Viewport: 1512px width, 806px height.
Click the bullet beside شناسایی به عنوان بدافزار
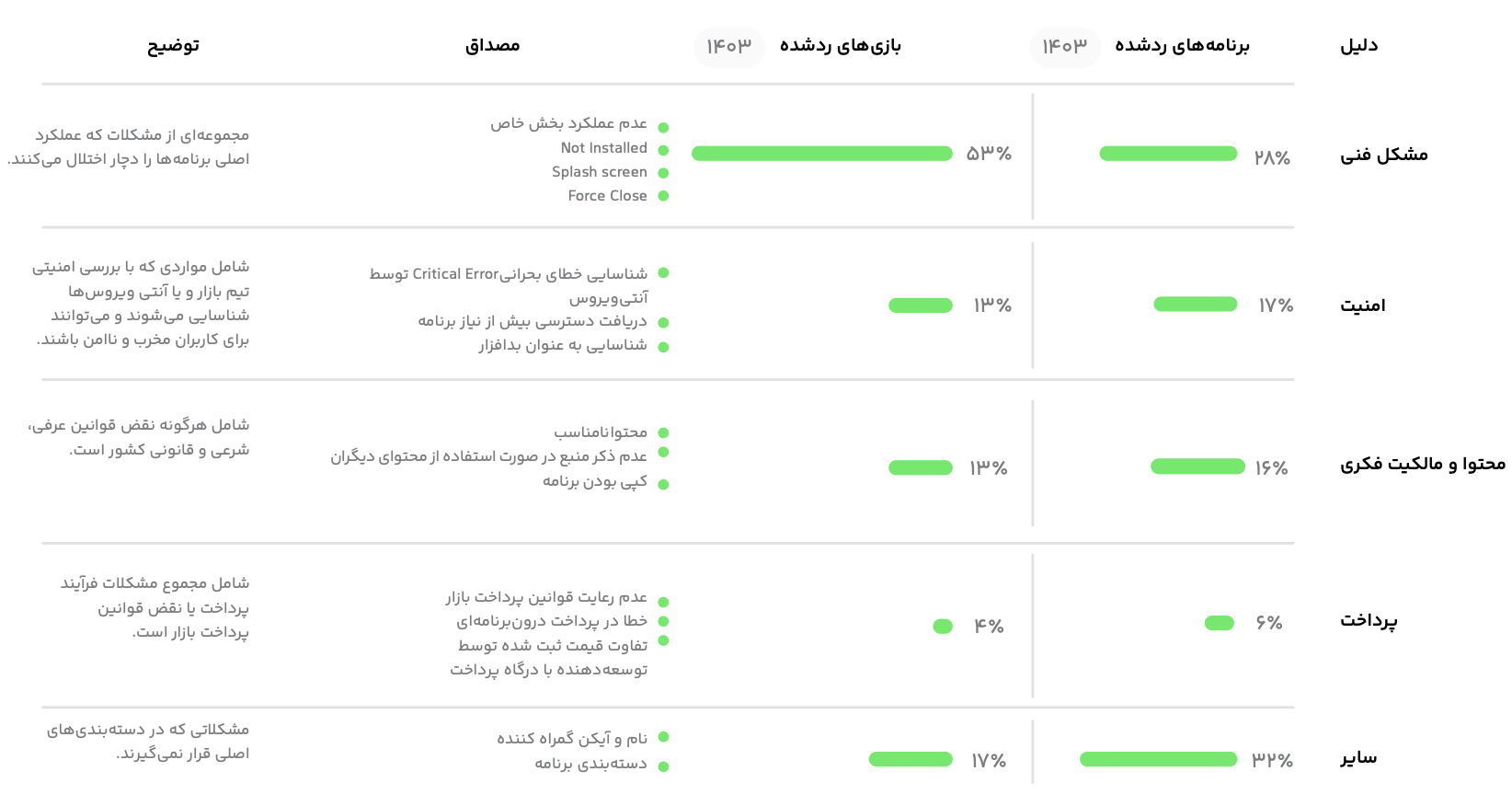click(663, 347)
